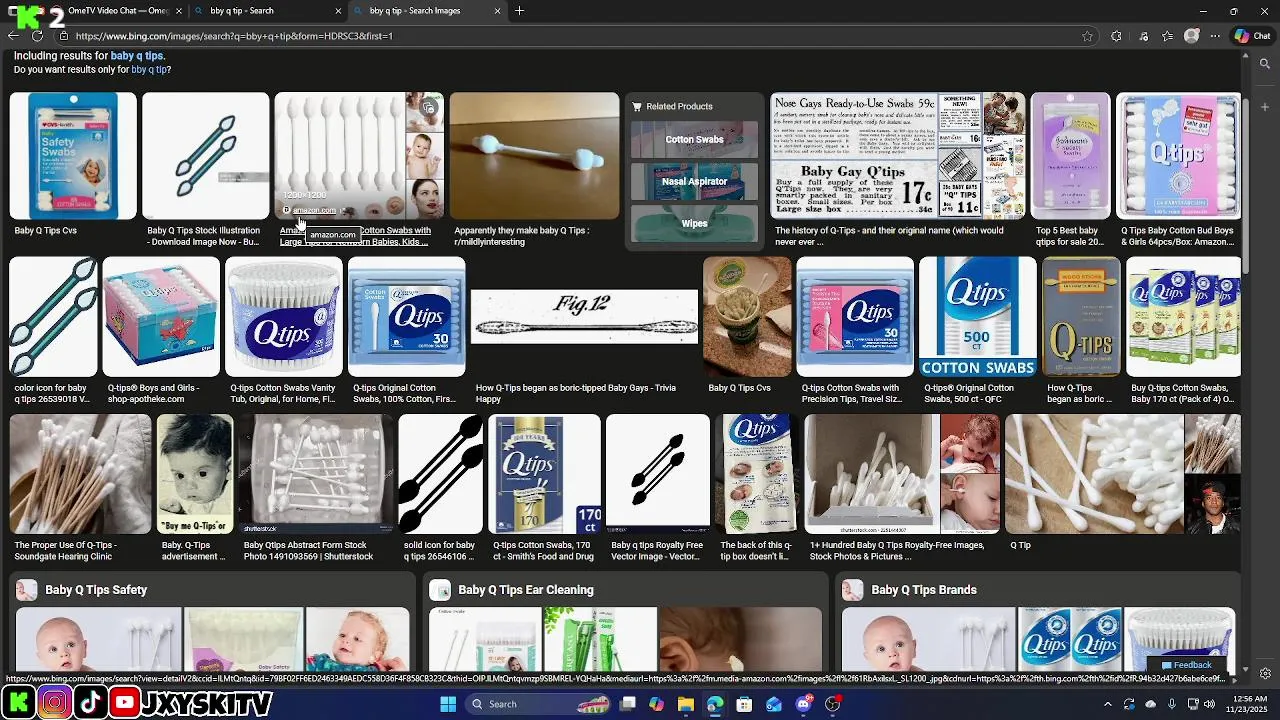
Task: Click the visual search icon on the Amazon image
Action: point(429,107)
